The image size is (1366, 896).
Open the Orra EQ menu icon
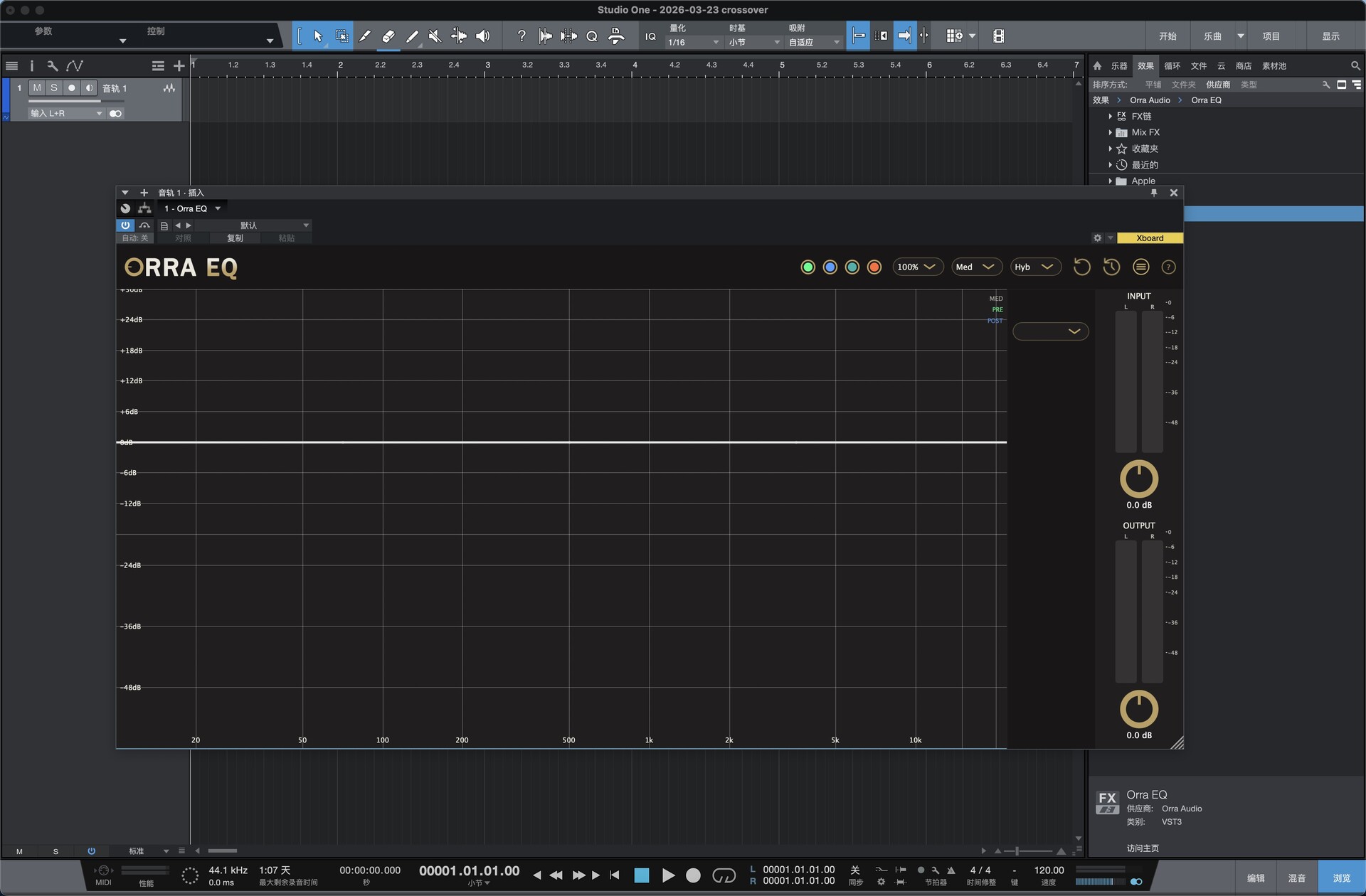coord(1140,267)
